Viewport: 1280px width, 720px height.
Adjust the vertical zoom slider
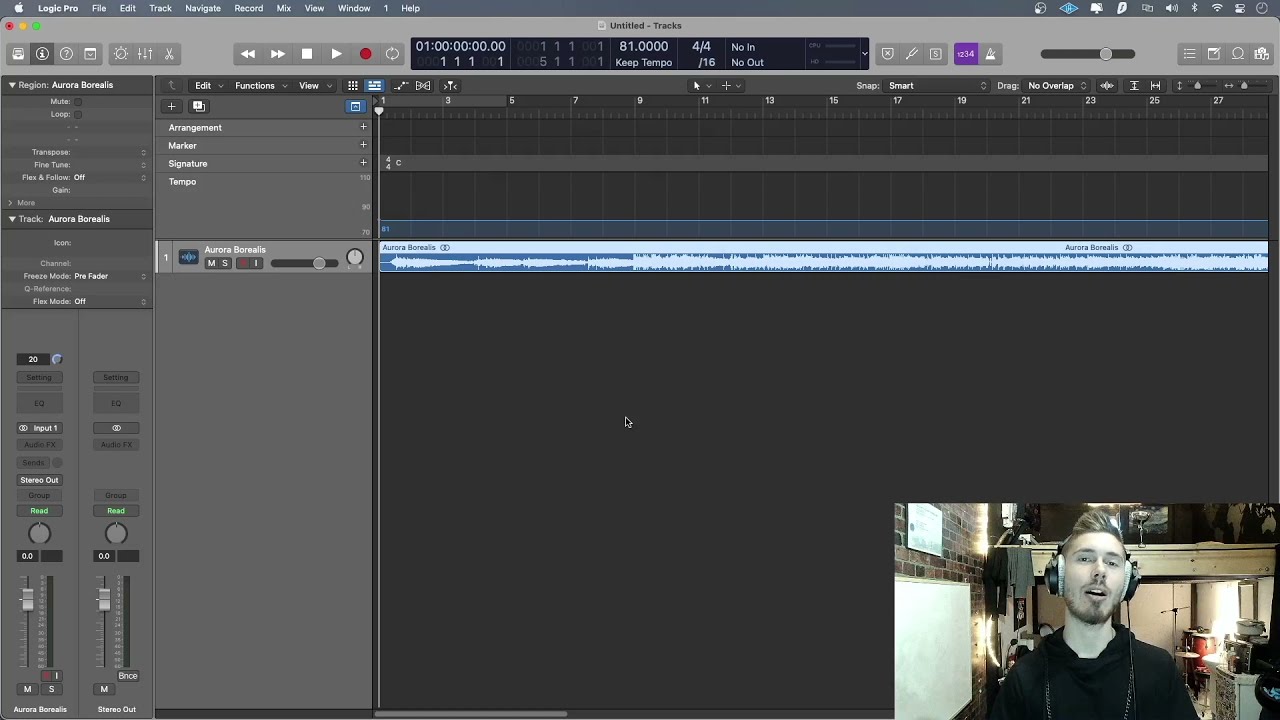click(1197, 86)
